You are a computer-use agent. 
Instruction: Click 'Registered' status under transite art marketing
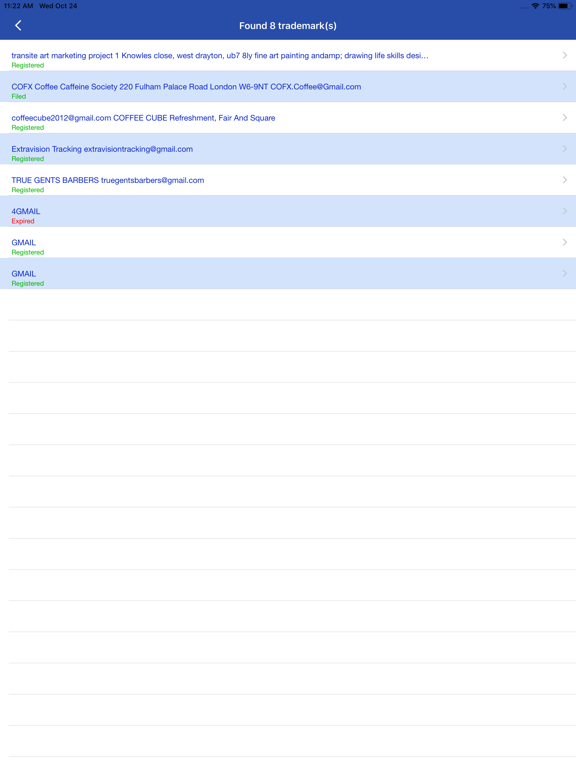coord(27,65)
